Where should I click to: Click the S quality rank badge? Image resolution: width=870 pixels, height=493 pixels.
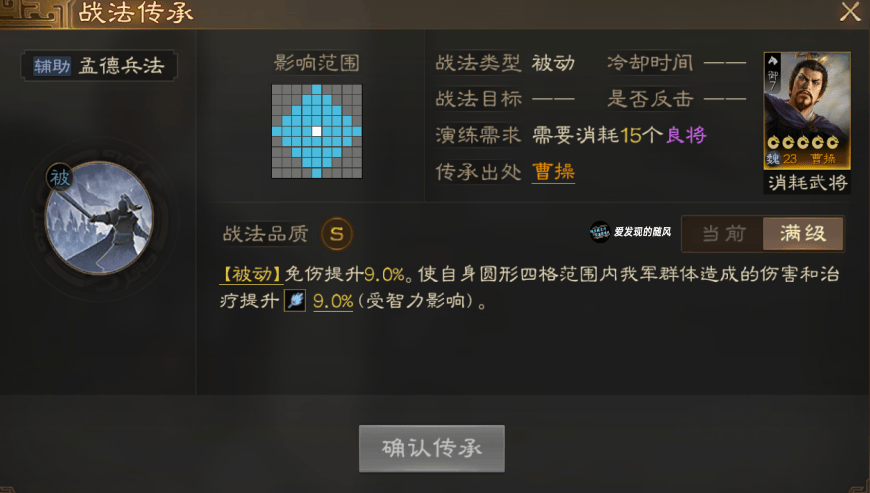tap(336, 234)
